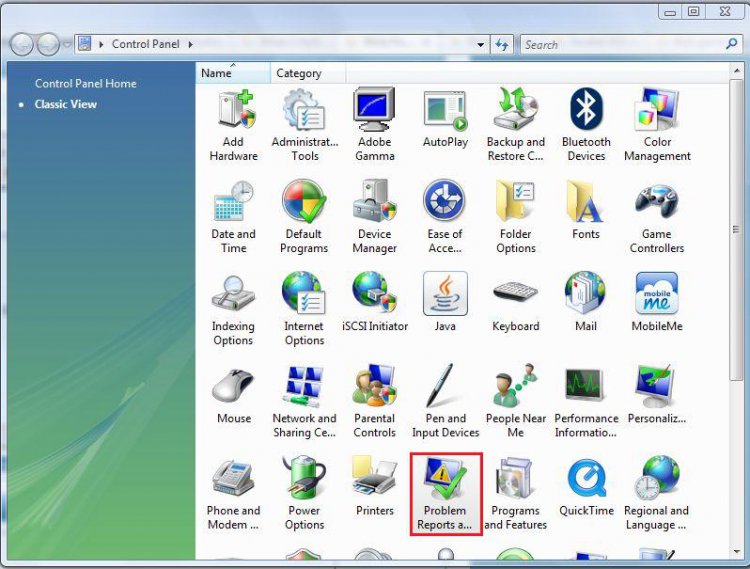Screen dimensions: 750x569
Task: Open Regional and Language Options
Action: pyautogui.click(x=657, y=494)
